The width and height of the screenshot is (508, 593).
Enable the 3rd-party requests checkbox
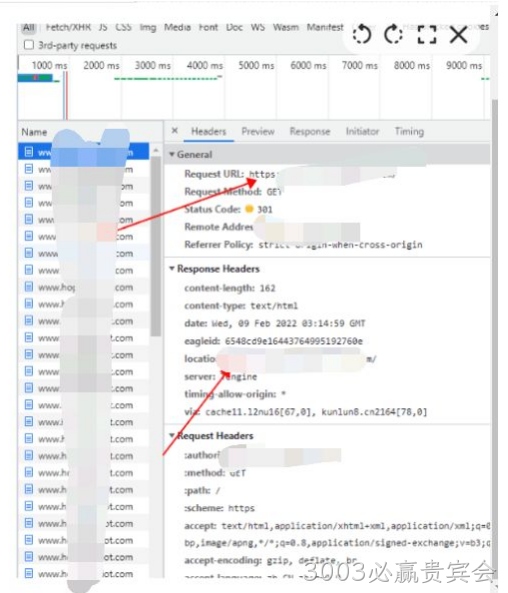click(29, 45)
